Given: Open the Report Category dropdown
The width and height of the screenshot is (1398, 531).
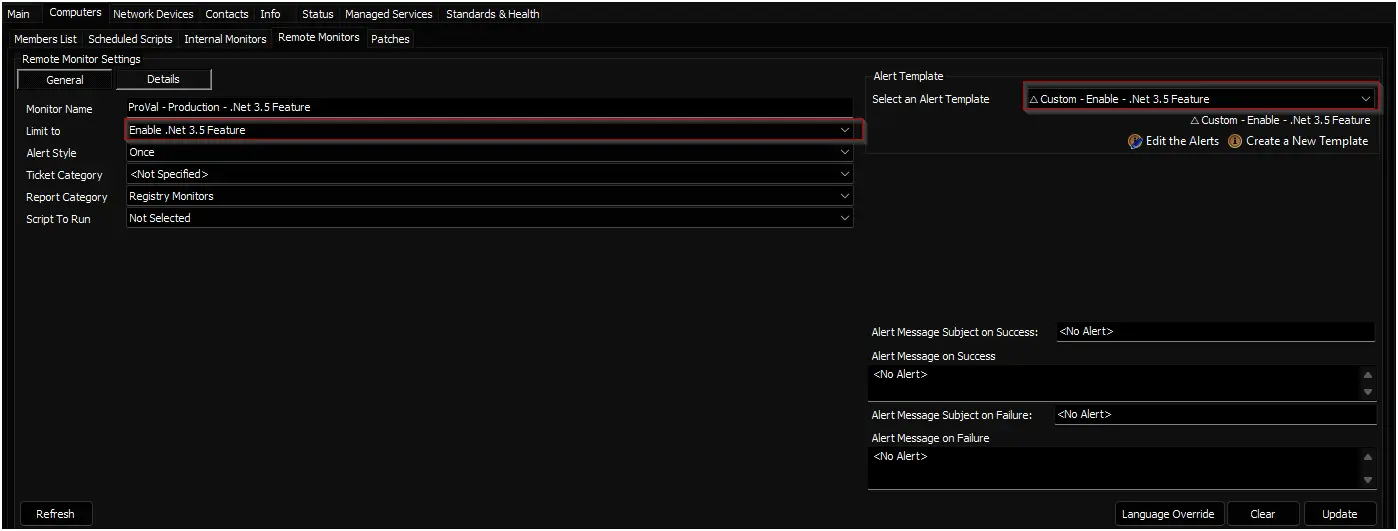Looking at the screenshot, I should point(845,197).
